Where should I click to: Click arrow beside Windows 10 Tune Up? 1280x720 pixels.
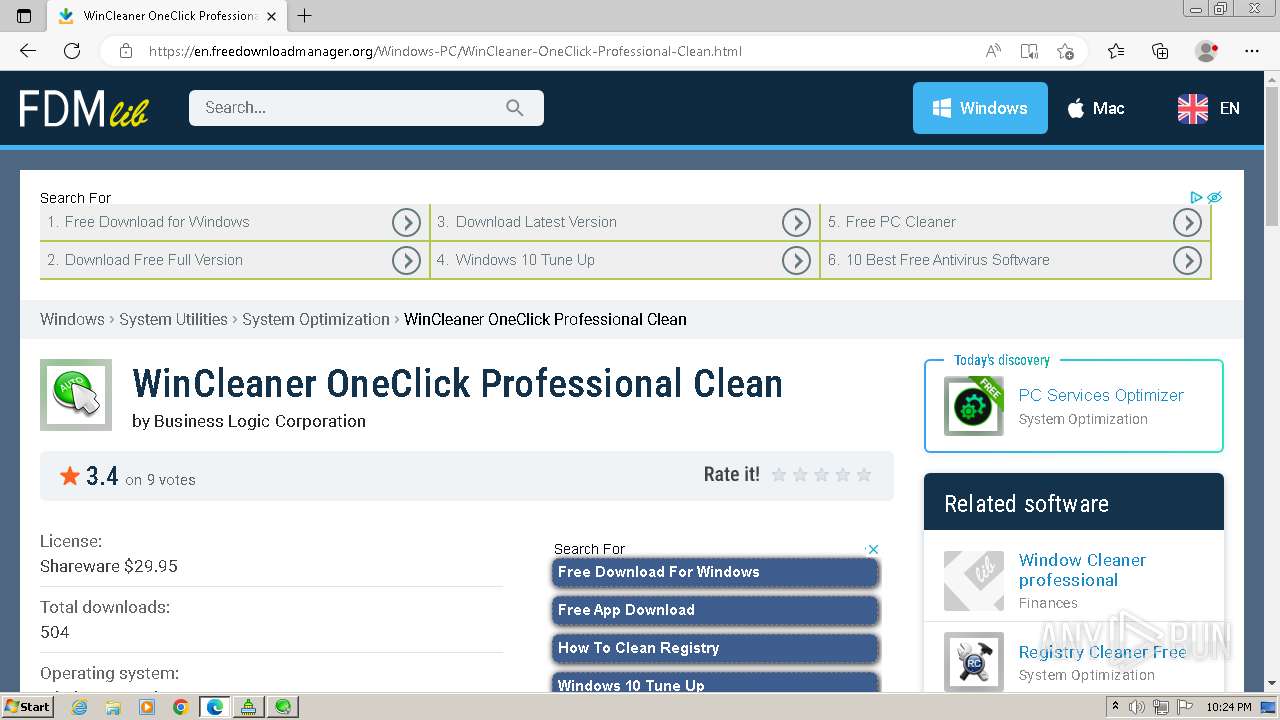point(796,260)
